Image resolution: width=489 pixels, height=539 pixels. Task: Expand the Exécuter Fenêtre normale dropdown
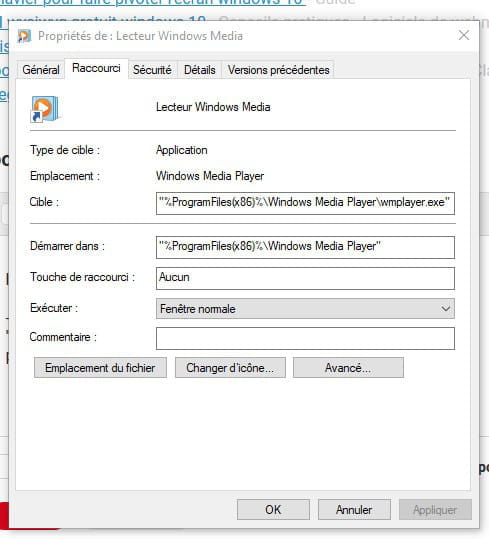tap(305, 309)
